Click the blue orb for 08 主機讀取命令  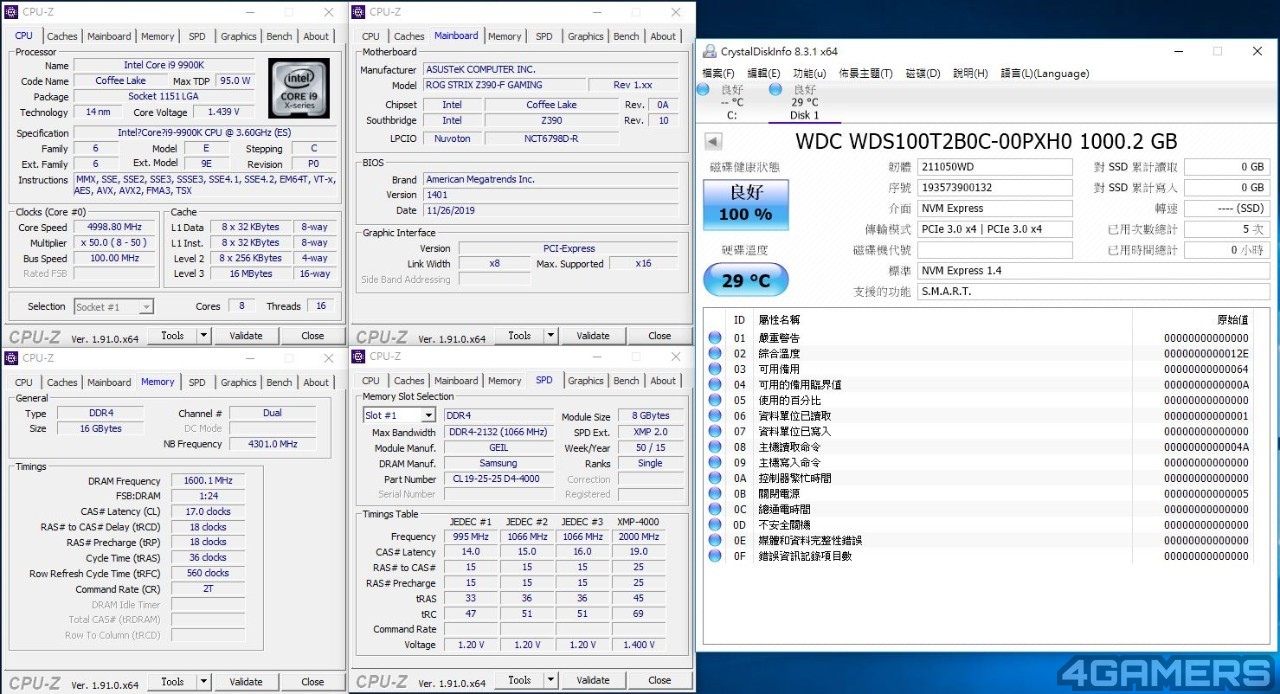point(715,447)
